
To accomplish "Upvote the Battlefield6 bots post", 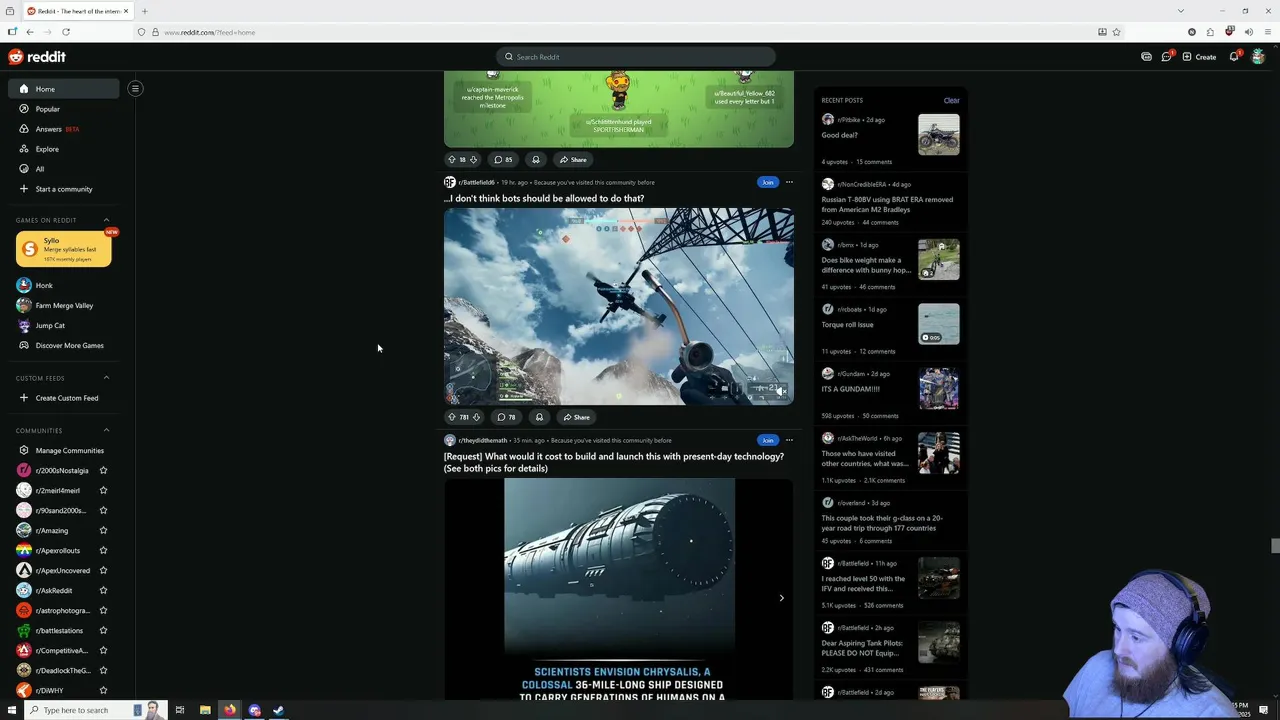I will (x=451, y=417).
